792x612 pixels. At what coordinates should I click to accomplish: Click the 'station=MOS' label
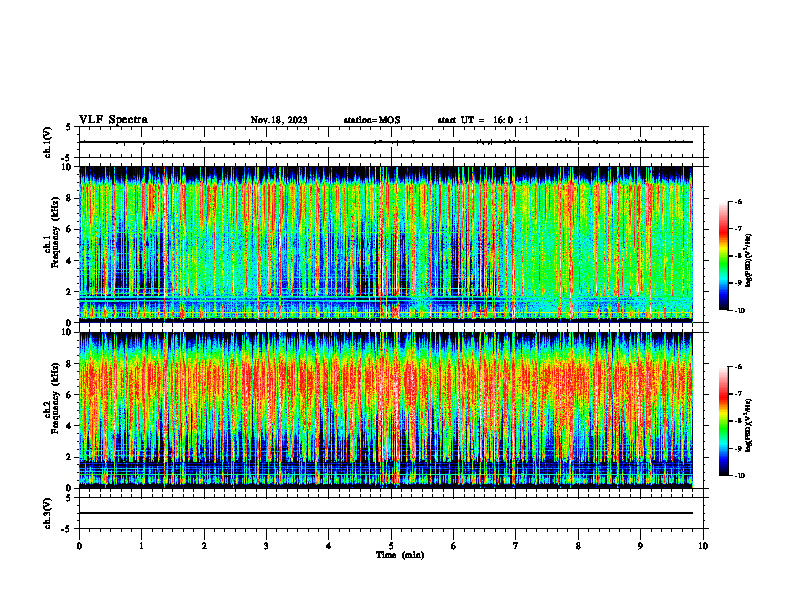(372, 120)
